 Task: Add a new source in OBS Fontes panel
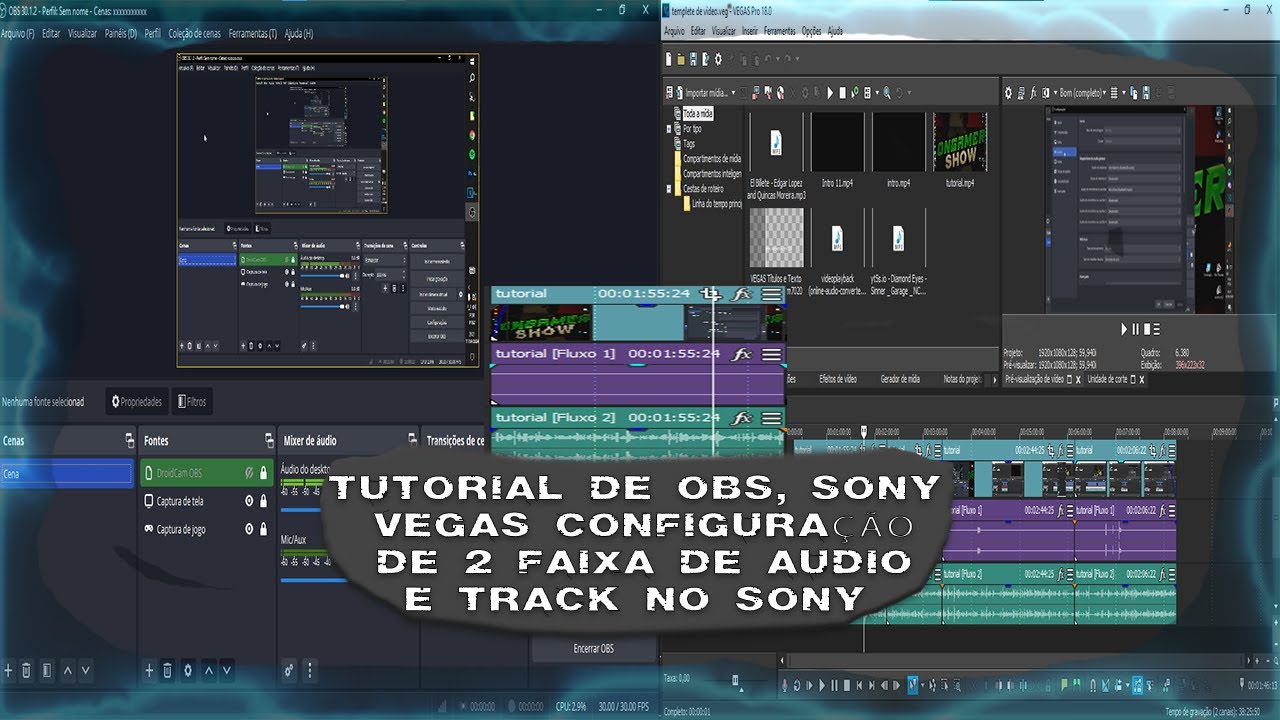click(149, 671)
